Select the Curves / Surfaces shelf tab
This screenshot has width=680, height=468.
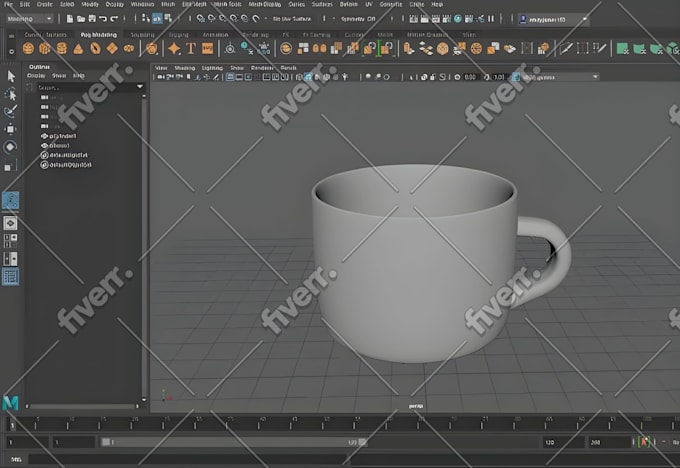coord(46,34)
